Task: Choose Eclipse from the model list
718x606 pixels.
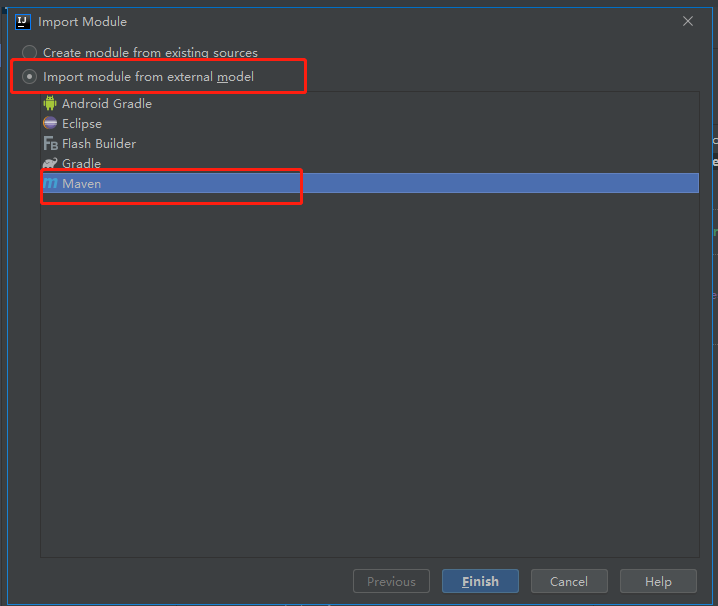Action: click(370, 124)
